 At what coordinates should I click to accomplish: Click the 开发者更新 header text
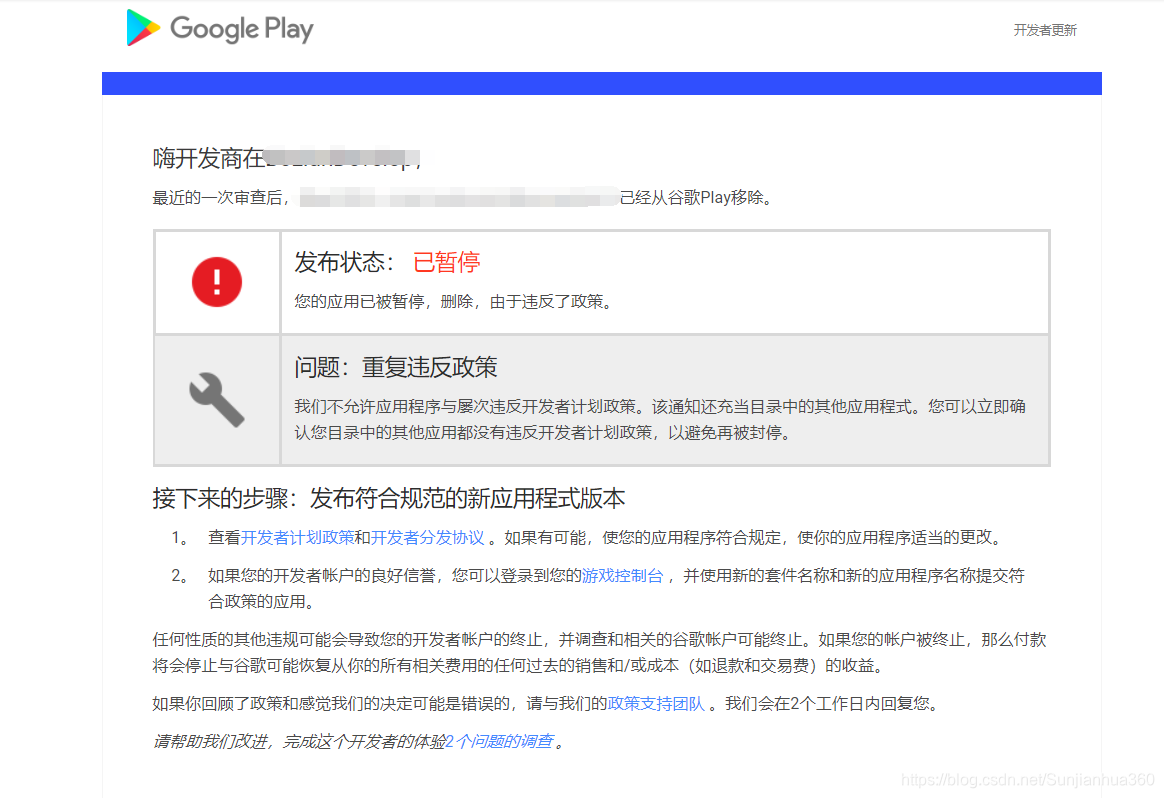pyautogui.click(x=1045, y=30)
